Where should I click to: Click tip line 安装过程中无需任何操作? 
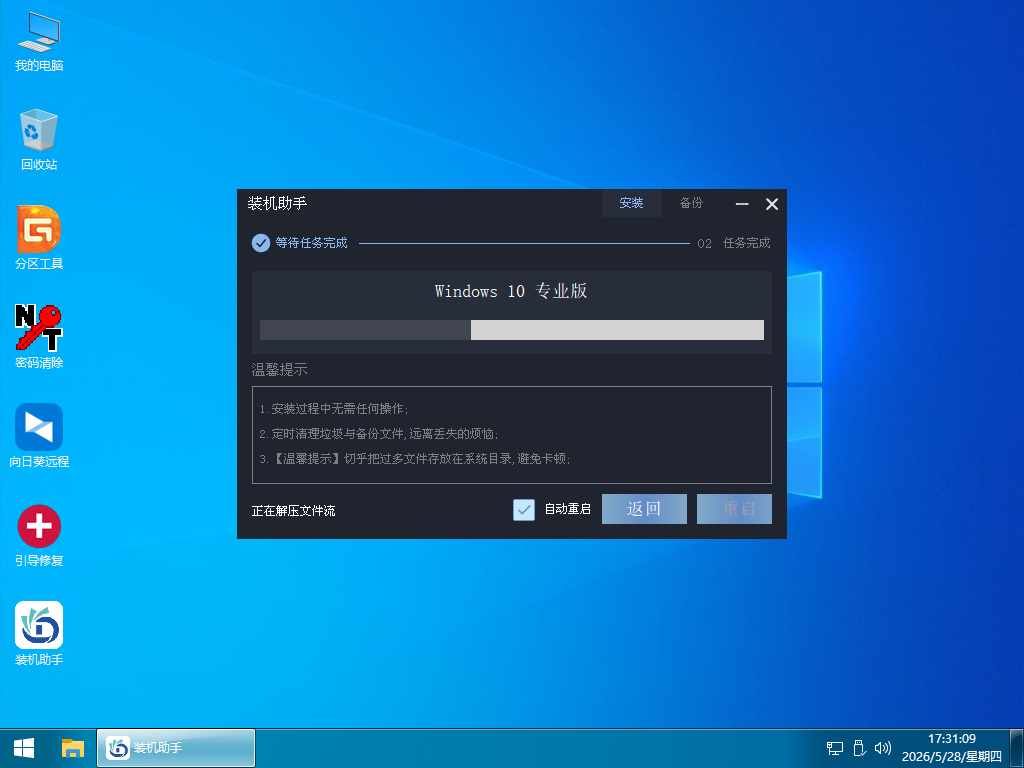coord(334,409)
